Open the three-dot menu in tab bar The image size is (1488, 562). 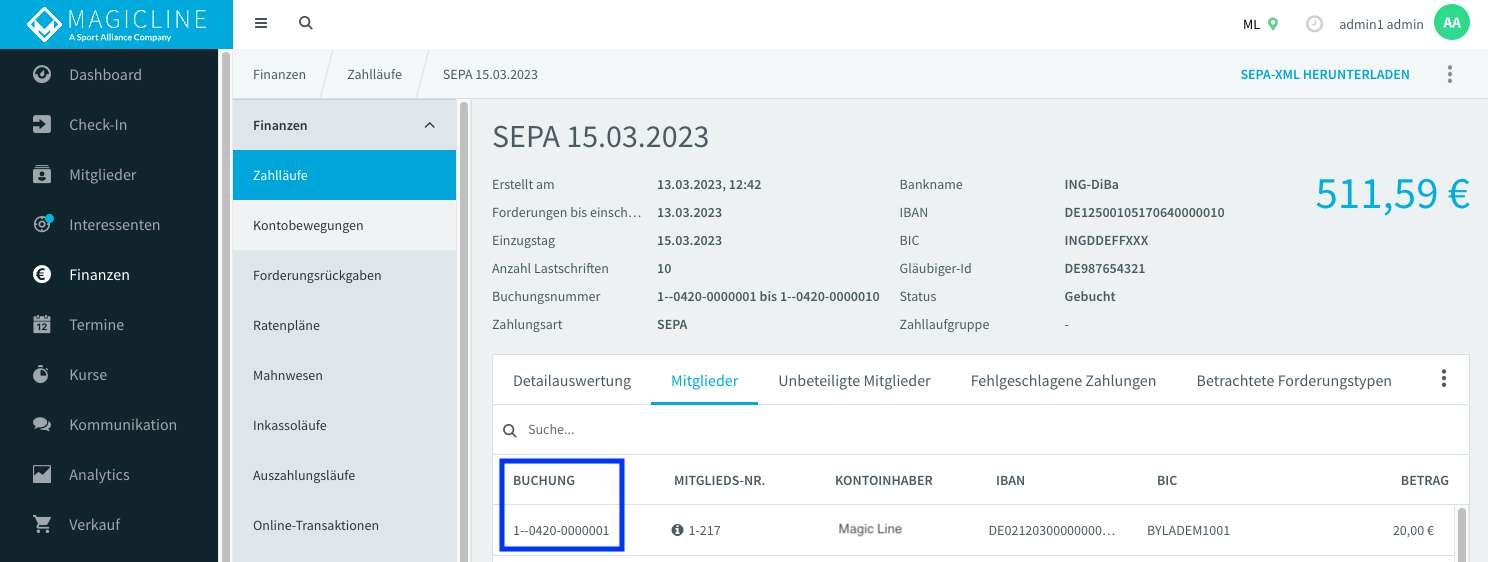point(1443,378)
